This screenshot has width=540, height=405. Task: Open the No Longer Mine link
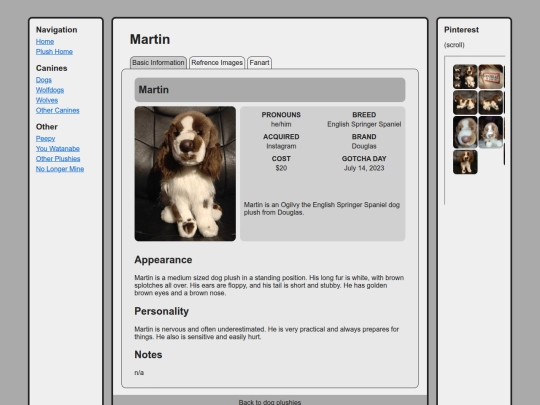coord(60,169)
